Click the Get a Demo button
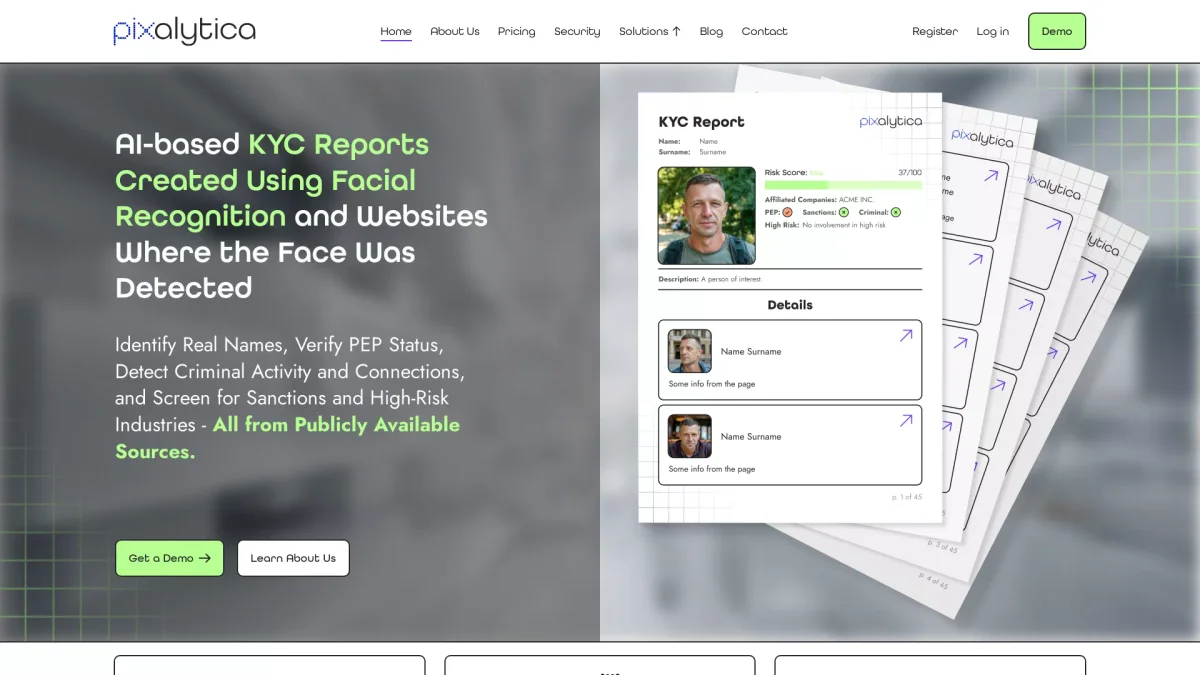This screenshot has width=1200, height=675. [169, 558]
